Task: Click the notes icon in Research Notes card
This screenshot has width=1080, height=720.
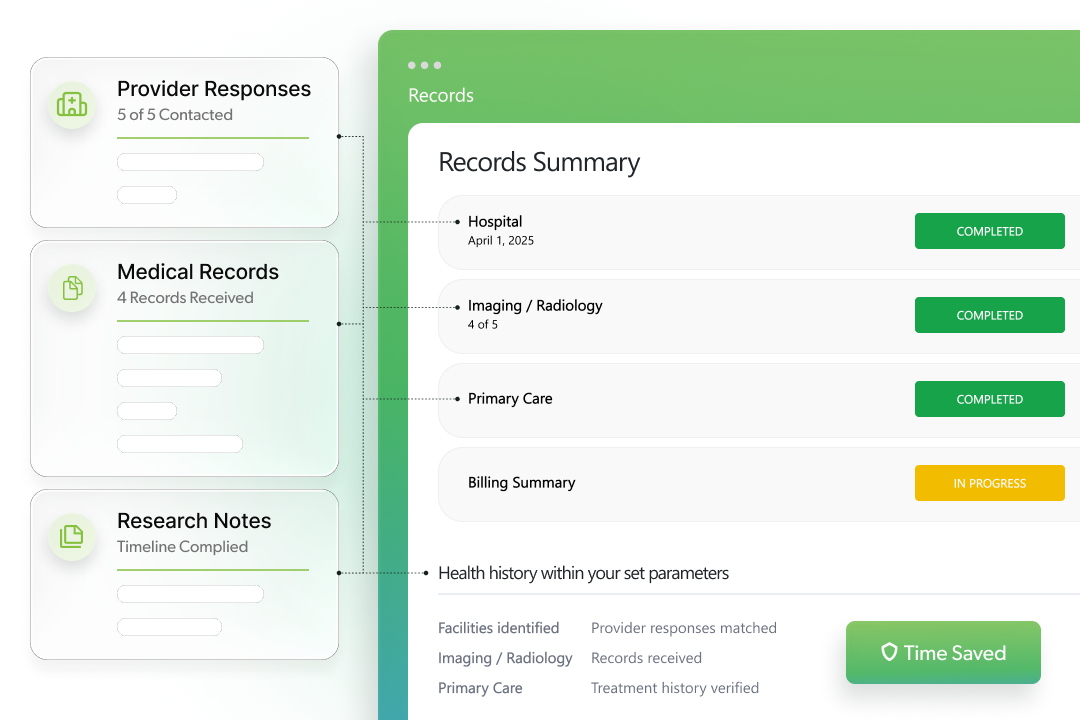Action: point(72,536)
